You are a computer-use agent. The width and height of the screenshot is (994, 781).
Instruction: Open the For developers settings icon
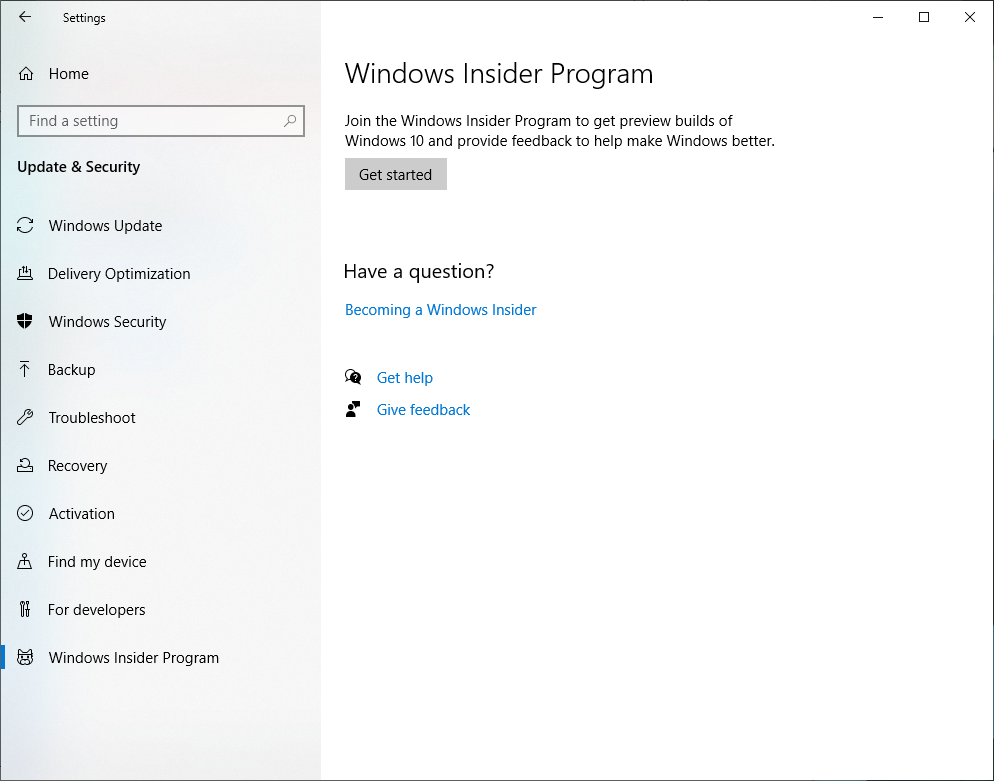(25, 609)
